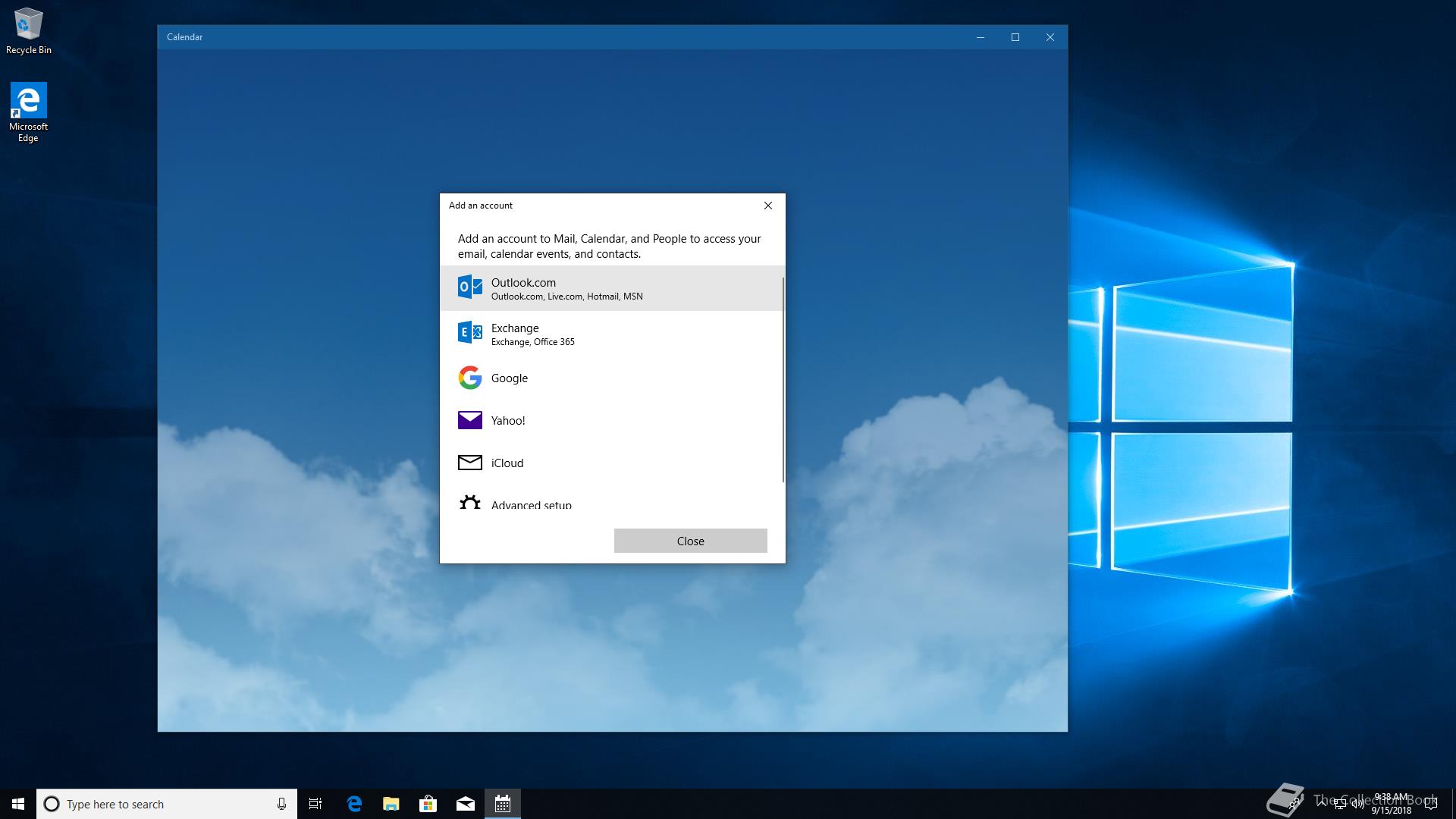Choose the iCloud envelope icon
The image size is (1456, 819).
pyautogui.click(x=470, y=463)
